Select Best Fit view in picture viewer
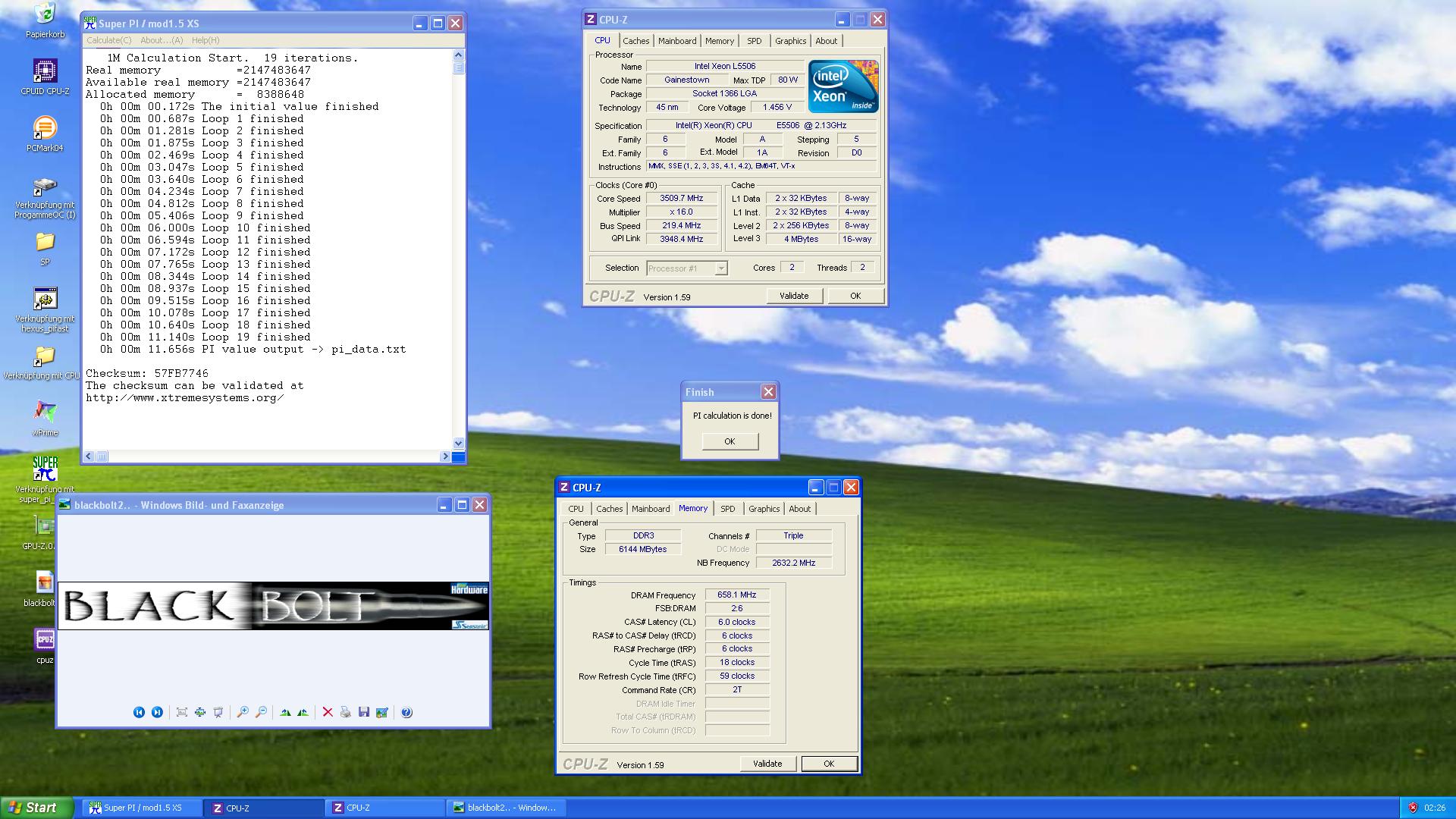Image resolution: width=1456 pixels, height=819 pixels. pos(182,712)
